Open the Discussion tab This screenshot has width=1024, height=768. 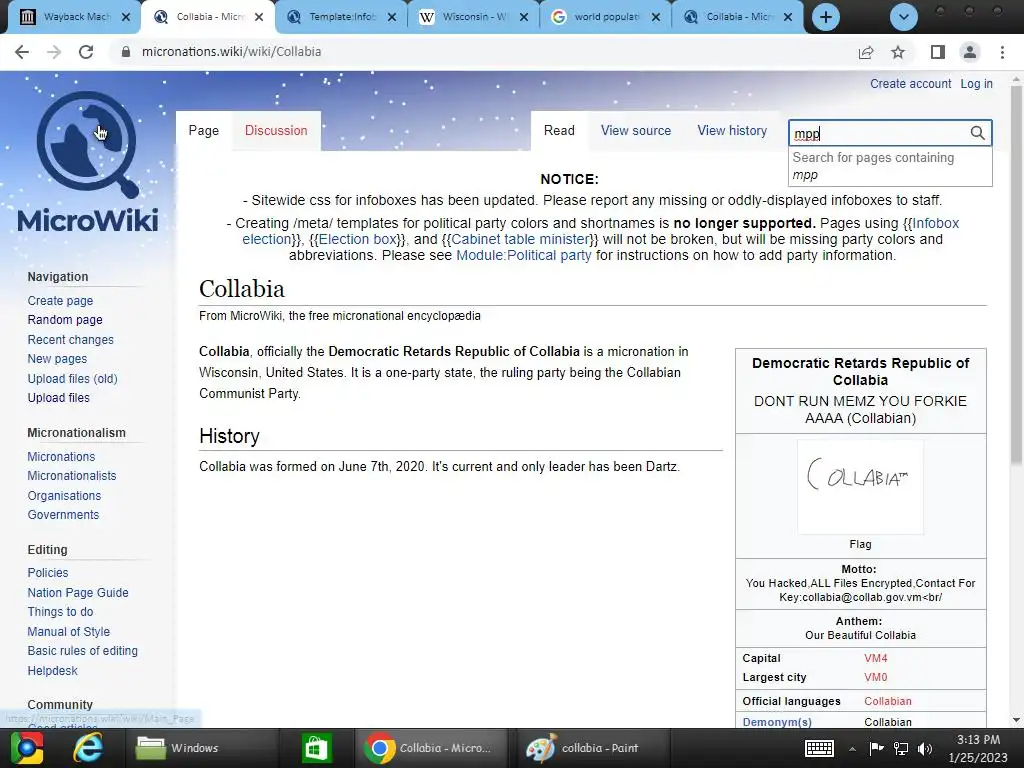(276, 131)
